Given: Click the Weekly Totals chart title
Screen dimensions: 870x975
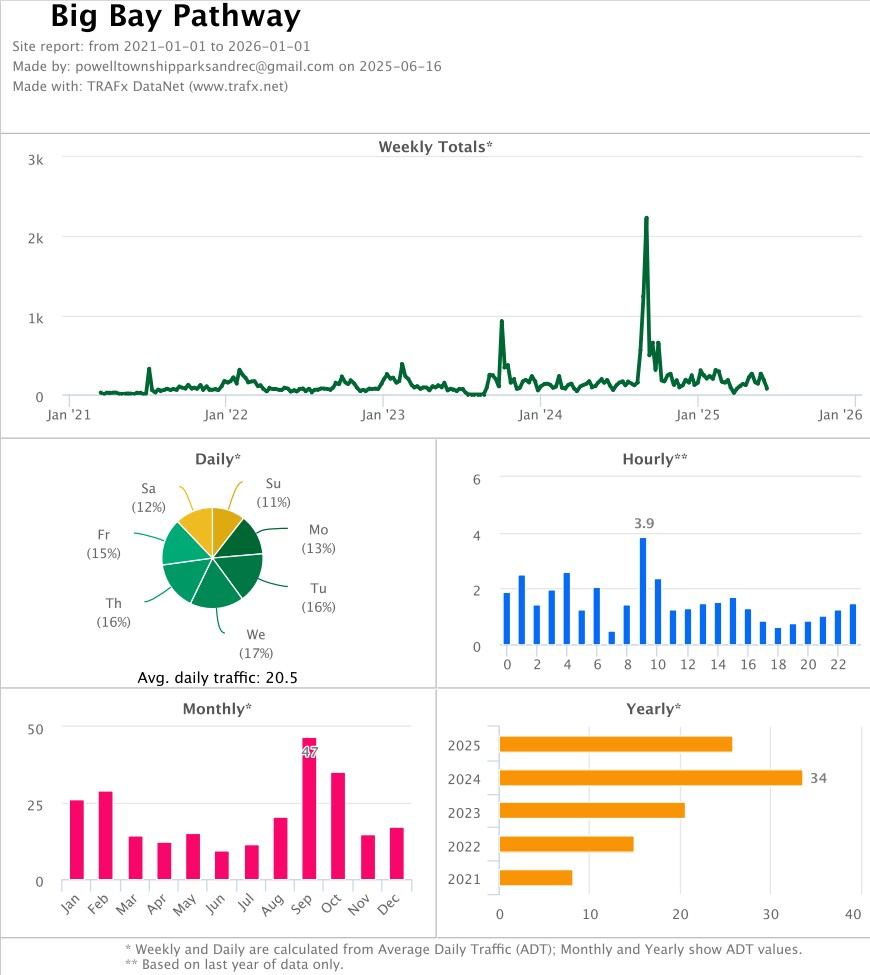Looking at the screenshot, I should point(435,147).
